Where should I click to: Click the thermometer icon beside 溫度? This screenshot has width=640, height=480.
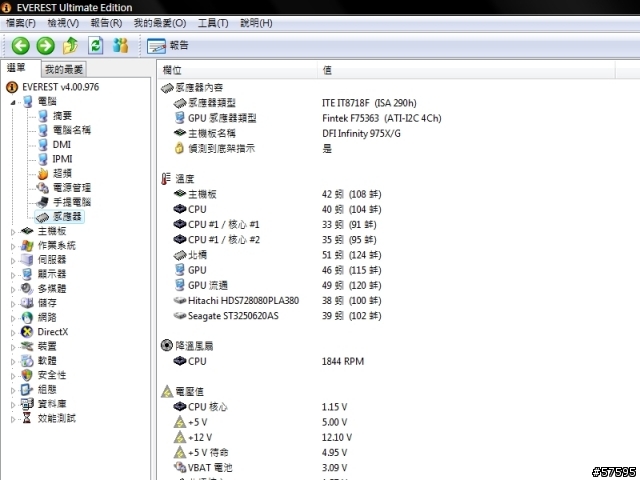[x=166, y=178]
